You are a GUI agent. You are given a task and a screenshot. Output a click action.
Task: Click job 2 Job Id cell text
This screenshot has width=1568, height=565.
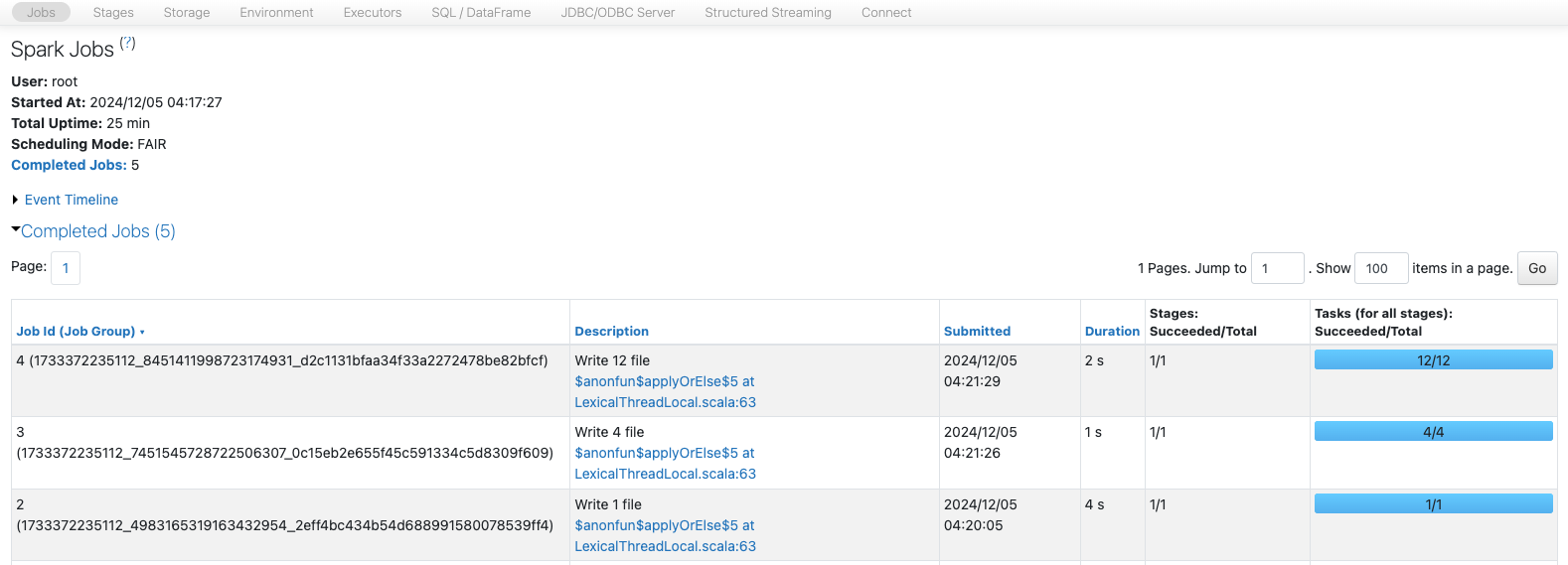pyautogui.click(x=284, y=514)
